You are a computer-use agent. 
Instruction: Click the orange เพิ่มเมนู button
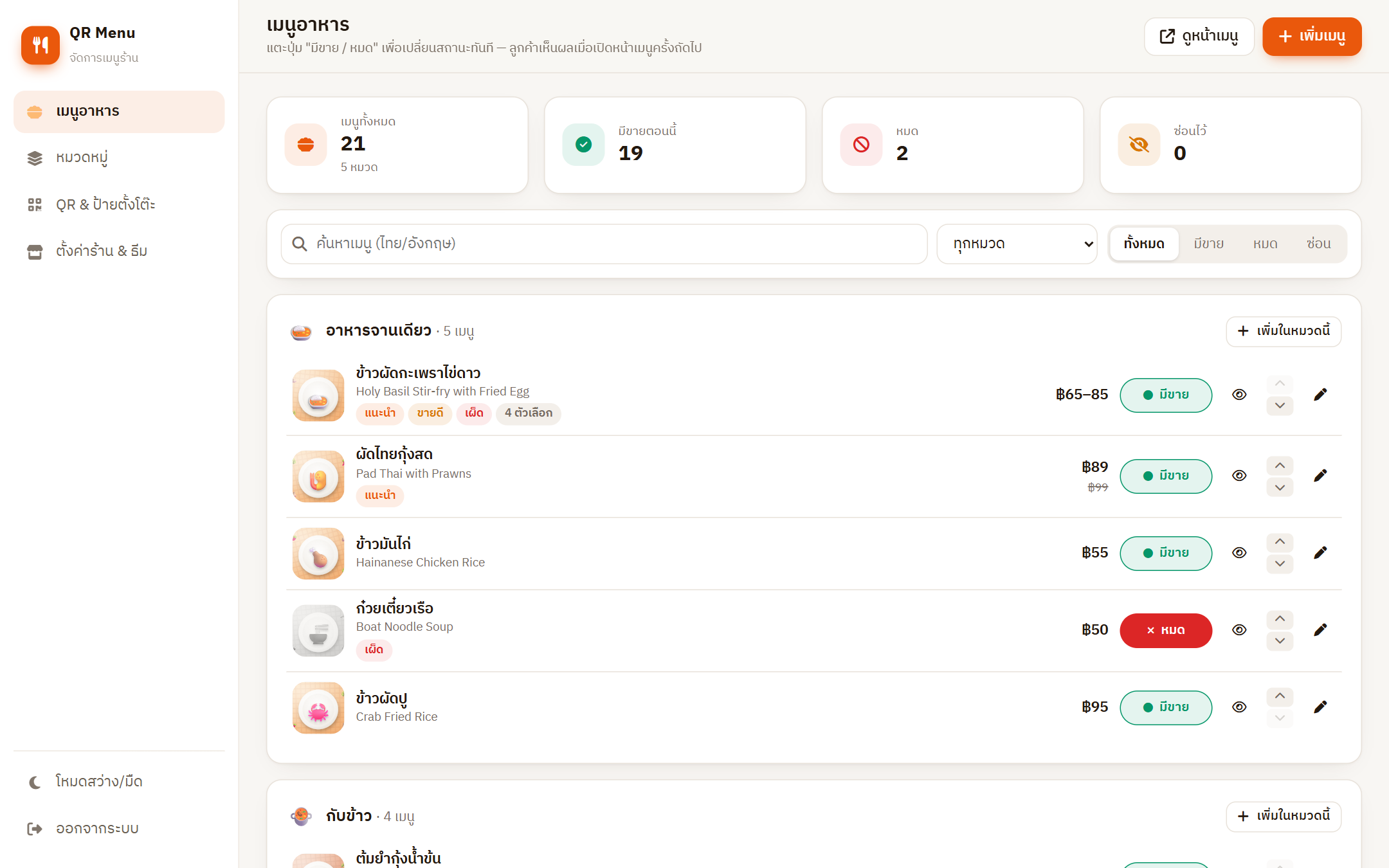[1312, 37]
